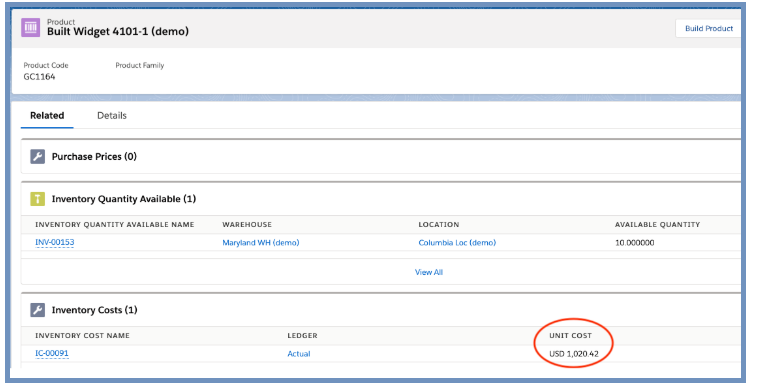
Task: Switch to the Details tab
Action: click(112, 115)
